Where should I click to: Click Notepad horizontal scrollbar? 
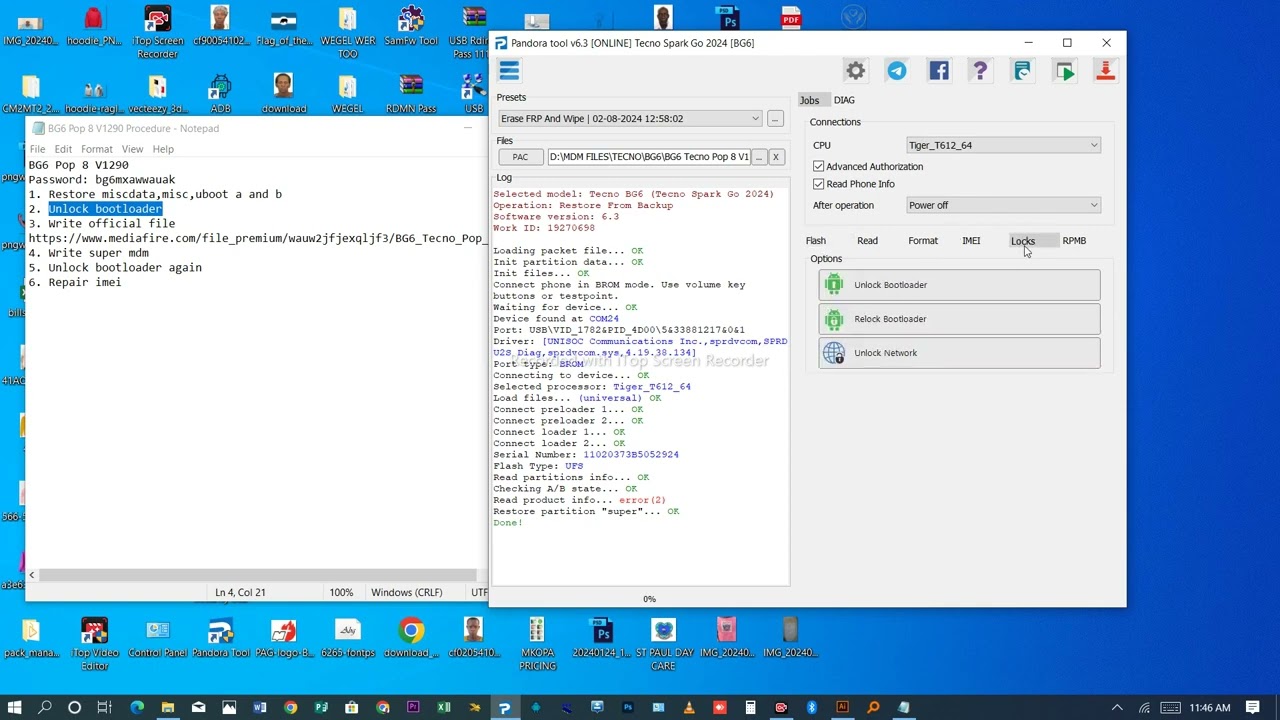(x=258, y=575)
